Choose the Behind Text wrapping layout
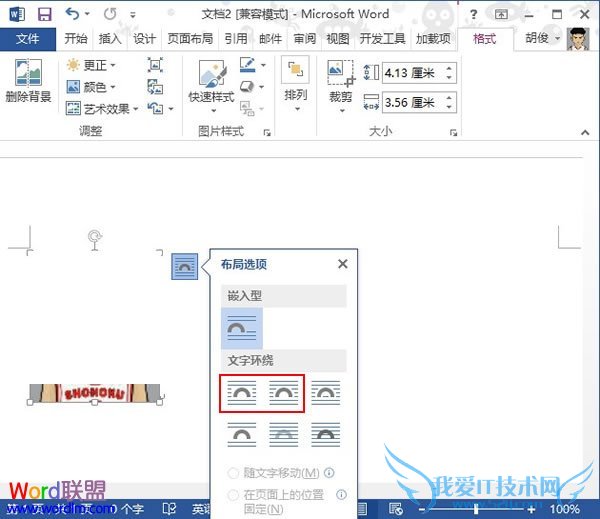 pos(283,433)
